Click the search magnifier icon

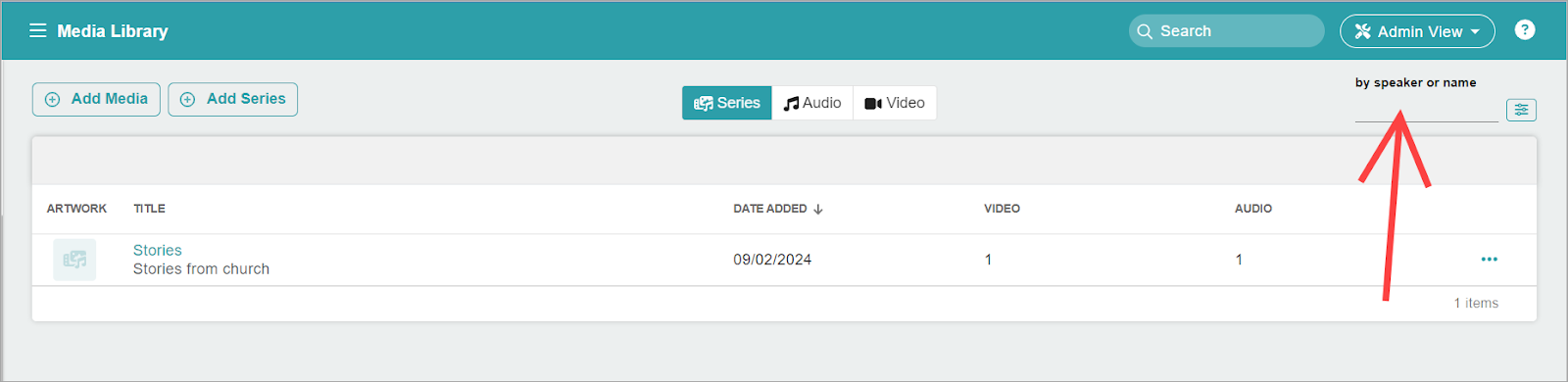(1145, 31)
